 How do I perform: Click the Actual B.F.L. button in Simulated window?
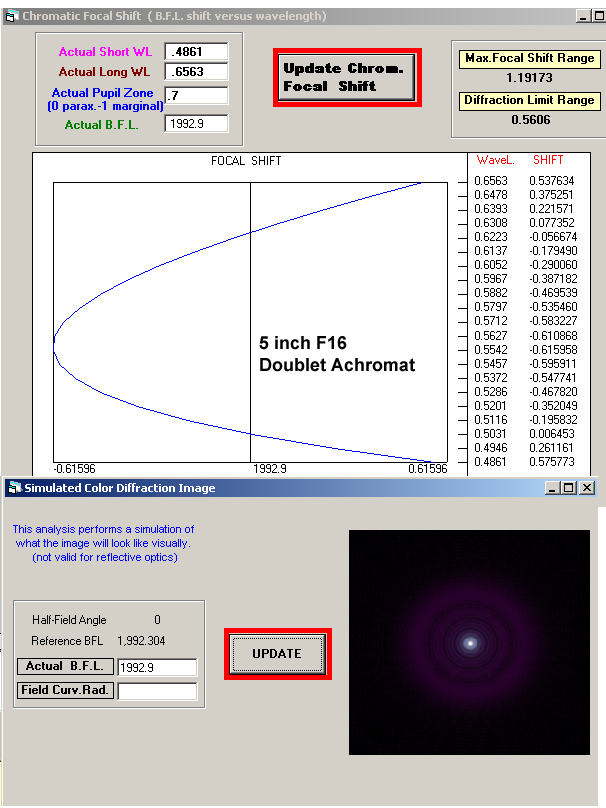65,666
